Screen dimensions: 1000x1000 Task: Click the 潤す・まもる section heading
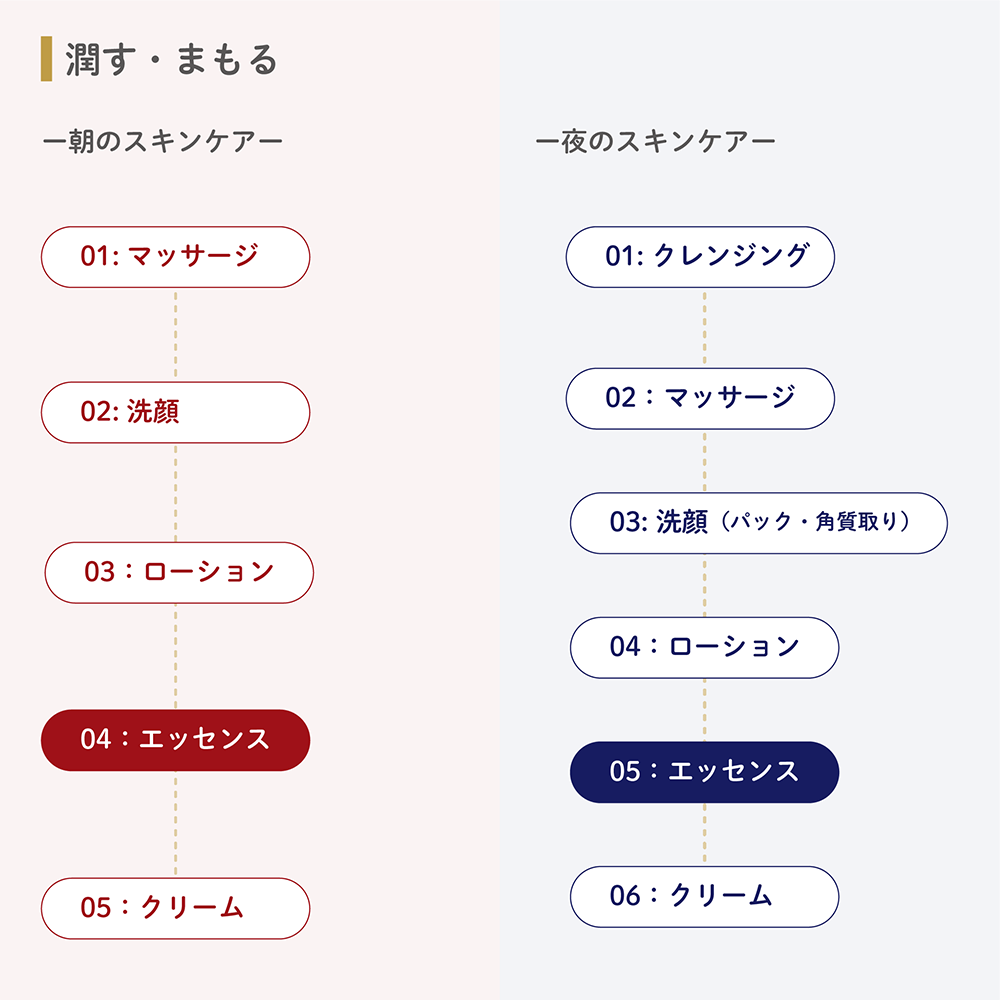(172, 59)
